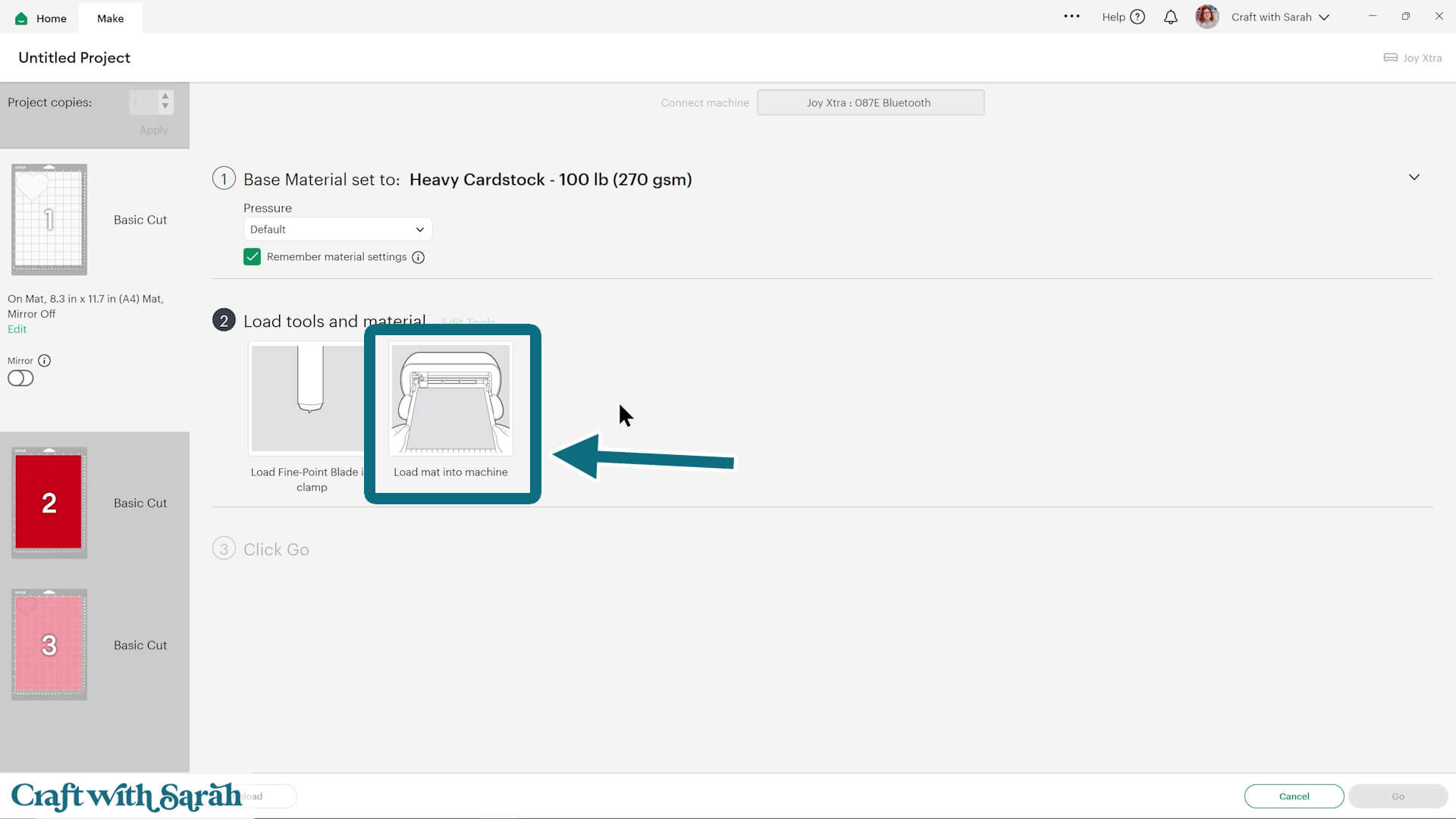This screenshot has height=819, width=1456.
Task: Increase project copies with up arrow
Action: point(165,96)
